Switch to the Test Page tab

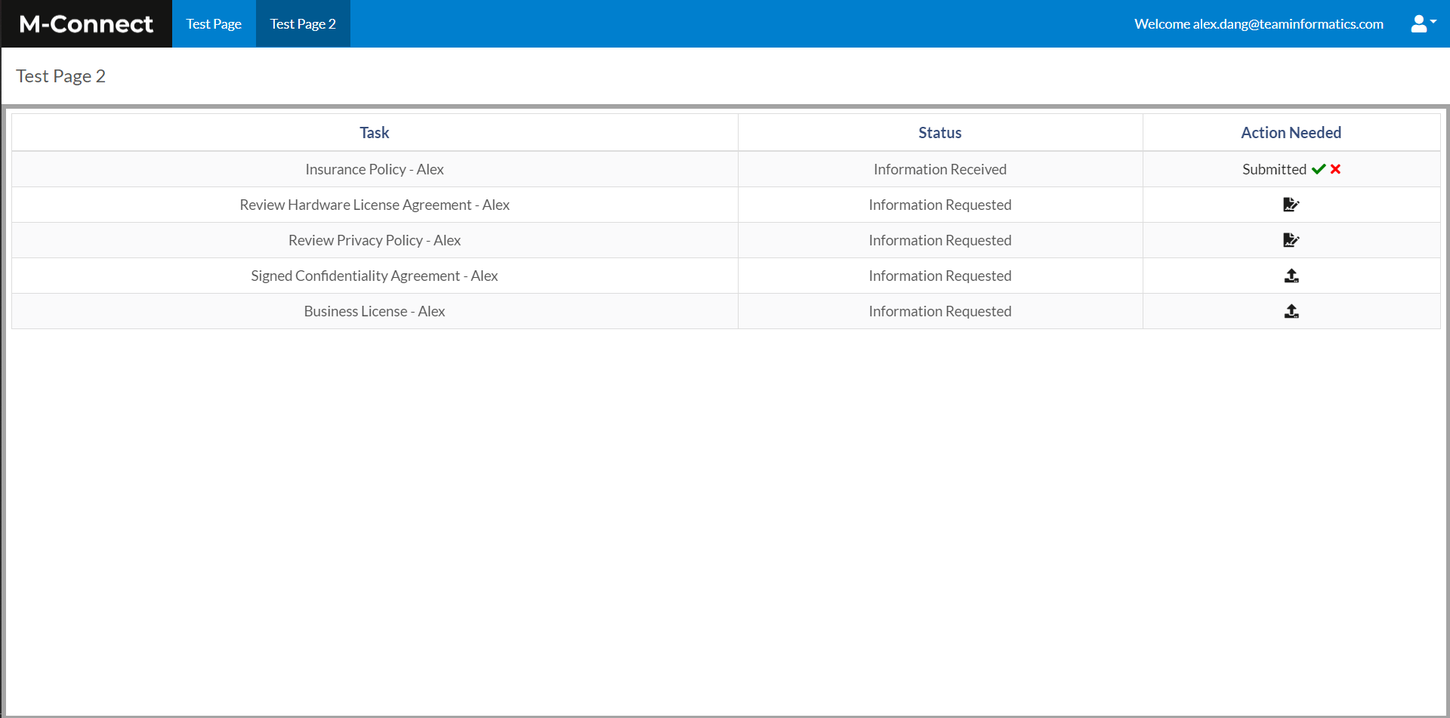click(213, 23)
